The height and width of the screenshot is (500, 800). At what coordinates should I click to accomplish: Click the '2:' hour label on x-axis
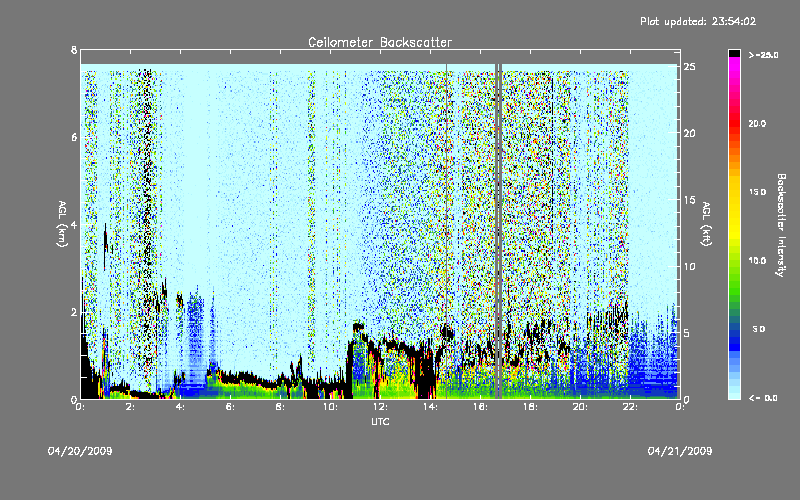(x=130, y=407)
